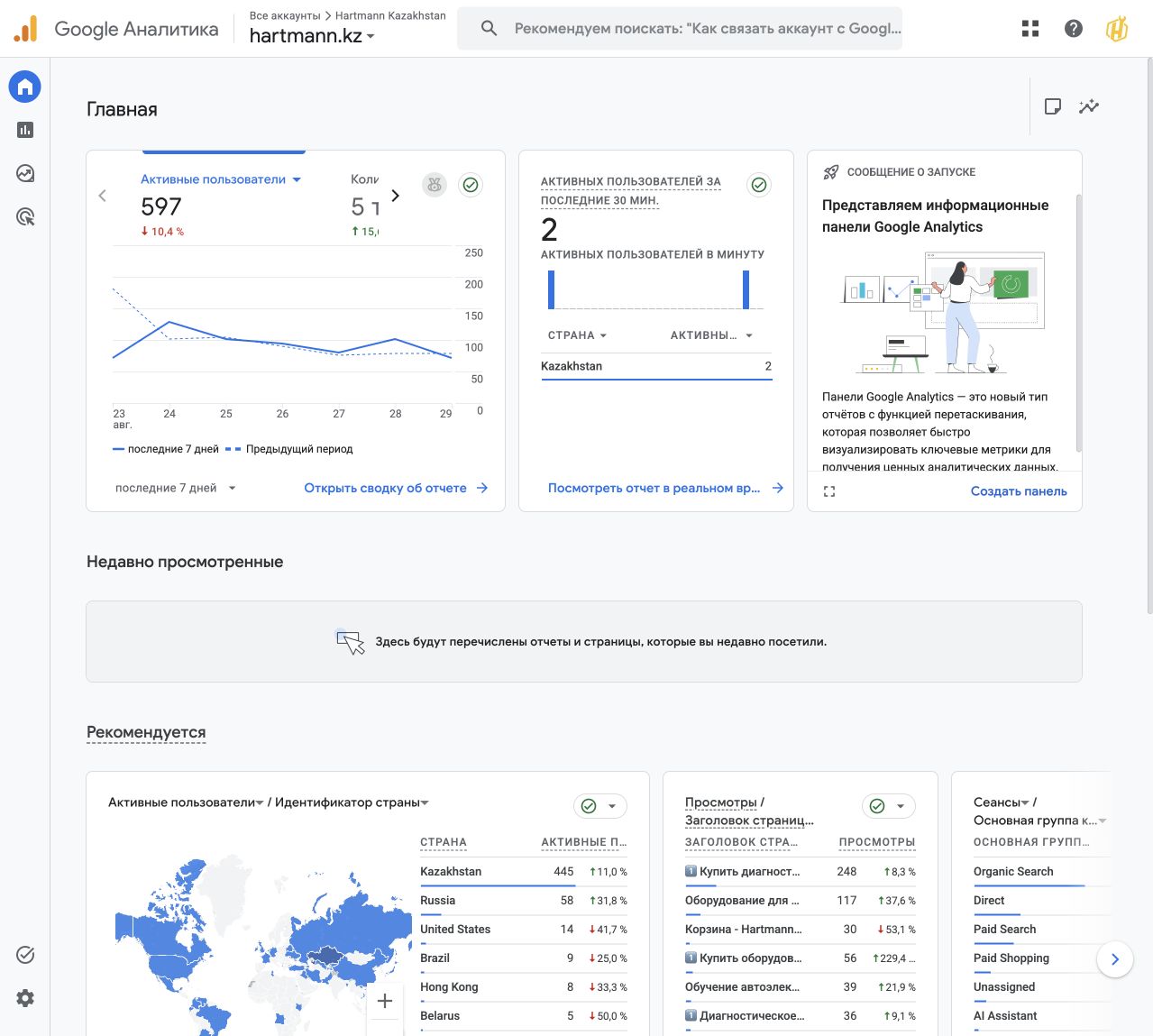Open последние 7 дней date range dropdown
The width and height of the screenshot is (1153, 1036).
click(176, 488)
